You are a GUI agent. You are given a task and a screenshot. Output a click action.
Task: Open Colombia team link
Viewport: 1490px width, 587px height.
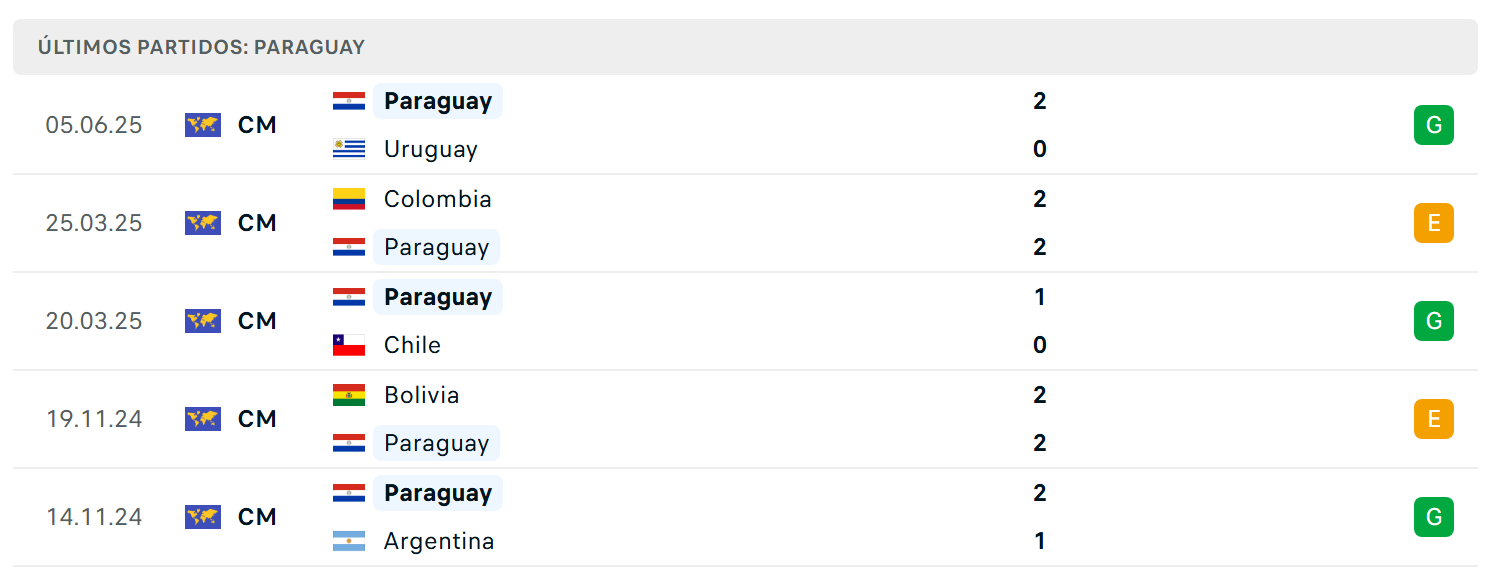438,199
